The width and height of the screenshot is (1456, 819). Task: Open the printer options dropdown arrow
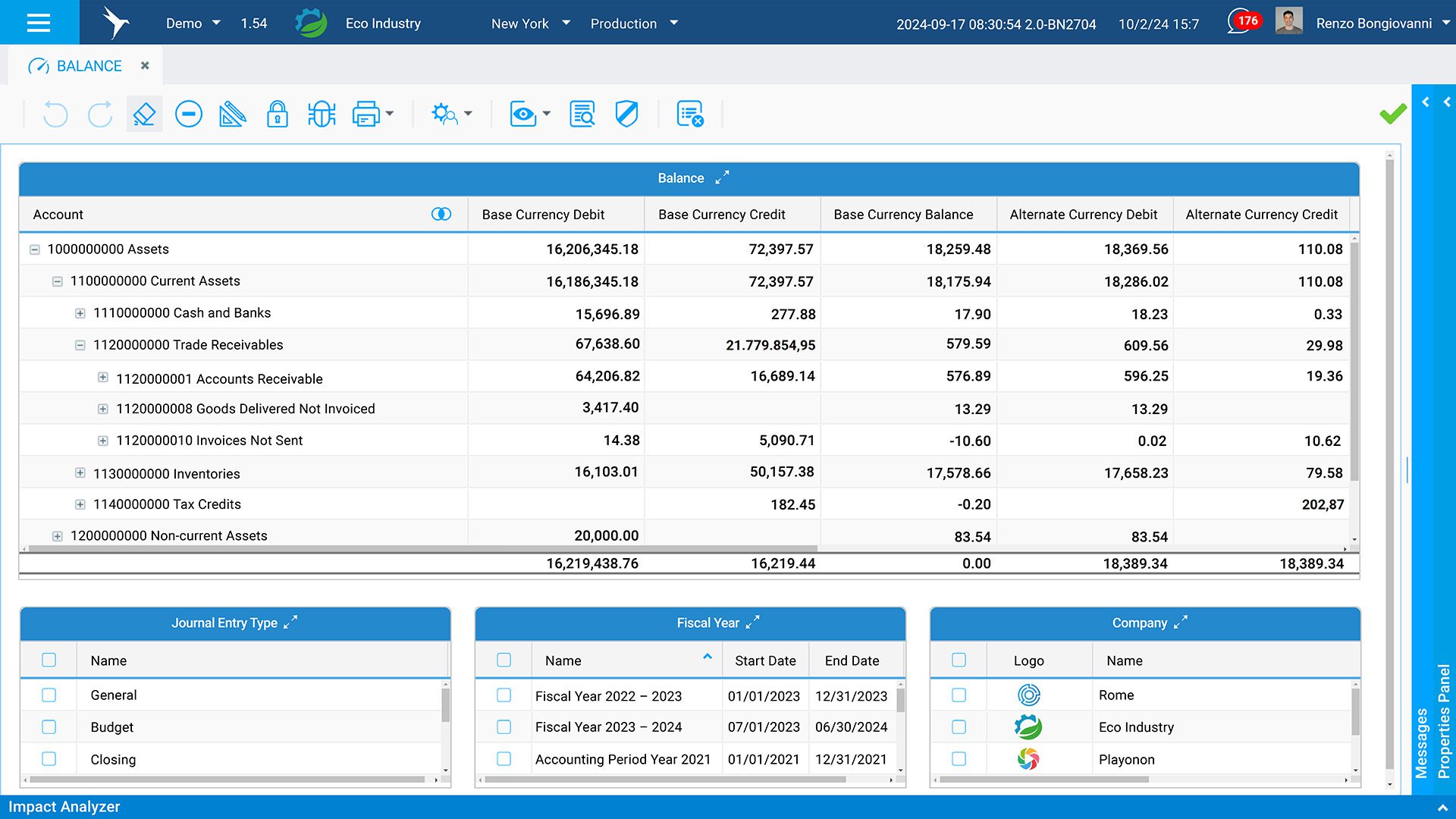tap(390, 114)
